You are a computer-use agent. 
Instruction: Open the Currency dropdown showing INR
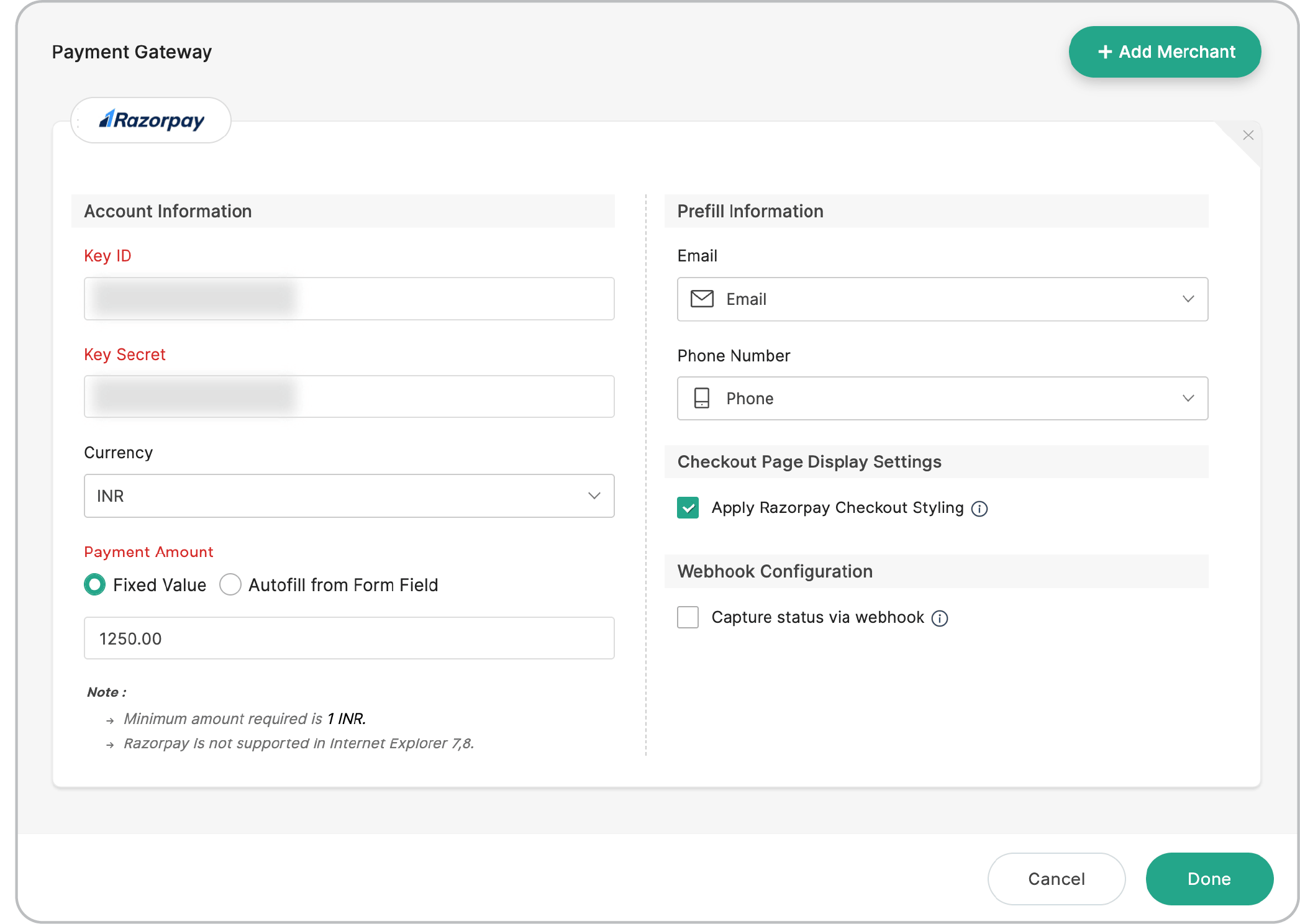348,496
